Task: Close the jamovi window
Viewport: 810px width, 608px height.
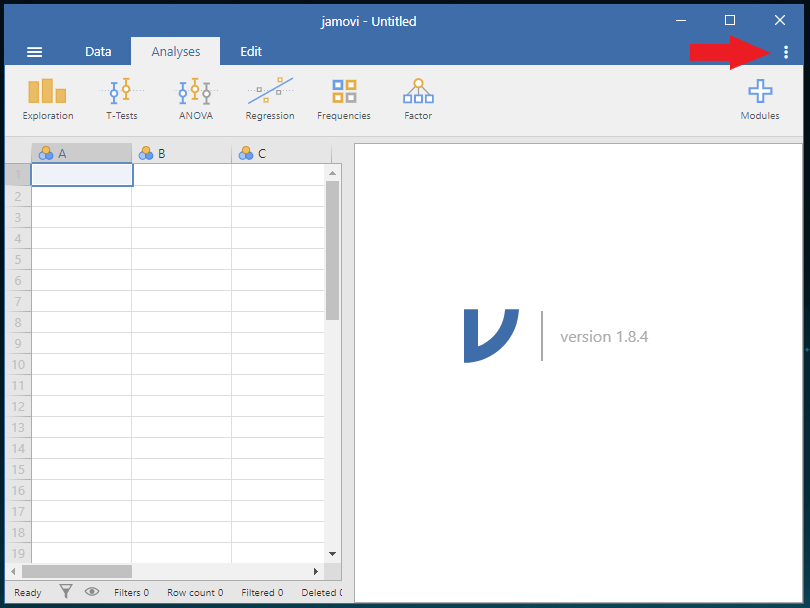Action: click(x=780, y=20)
